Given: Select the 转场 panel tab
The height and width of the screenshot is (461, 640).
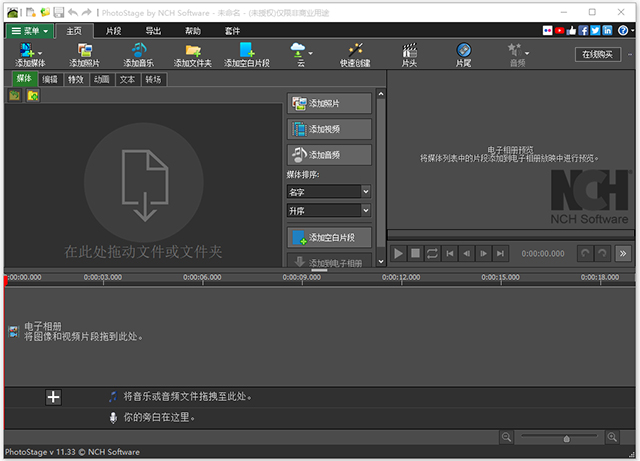Looking at the screenshot, I should 153,79.
